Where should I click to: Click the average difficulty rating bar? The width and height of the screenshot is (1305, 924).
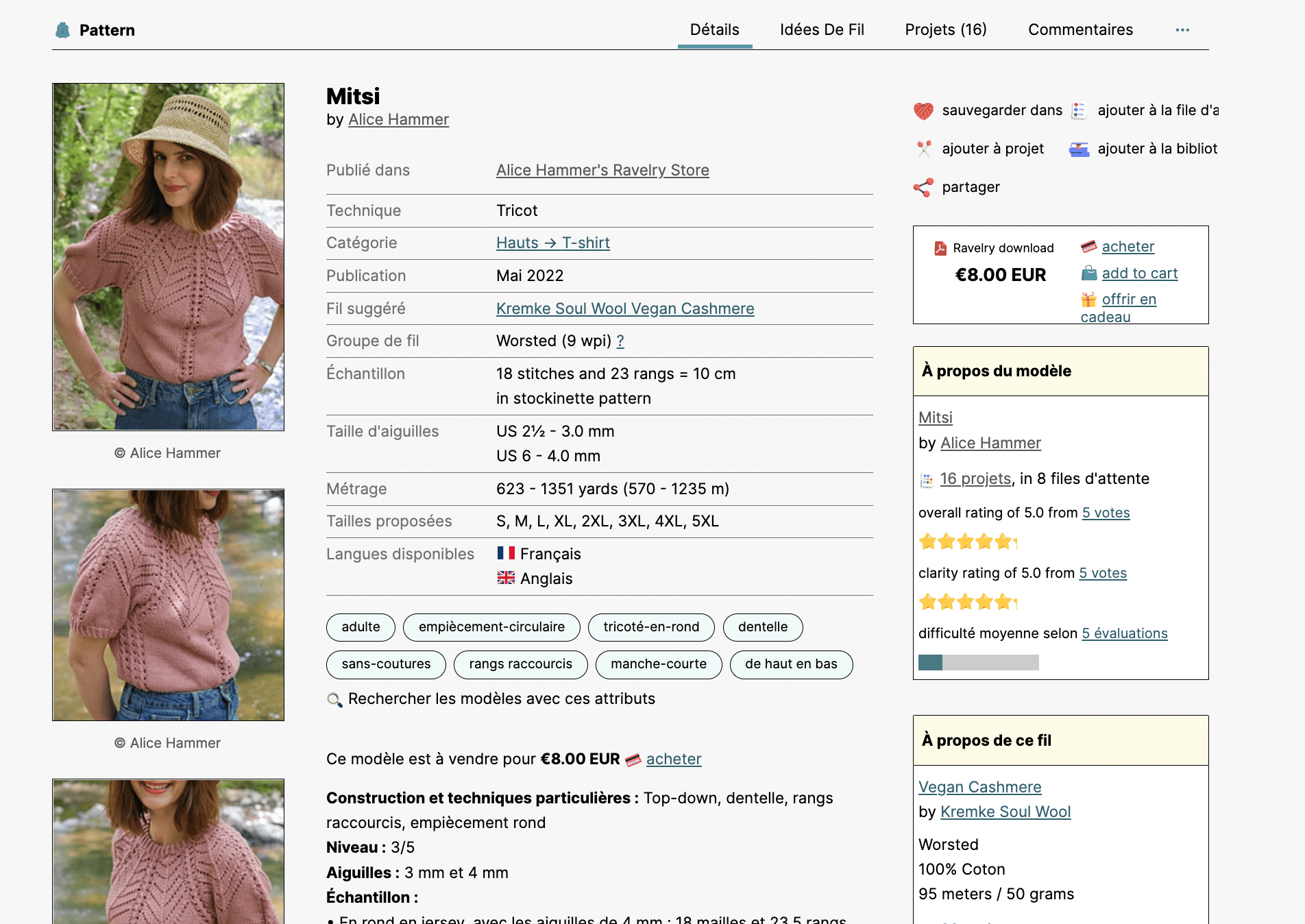click(x=978, y=662)
